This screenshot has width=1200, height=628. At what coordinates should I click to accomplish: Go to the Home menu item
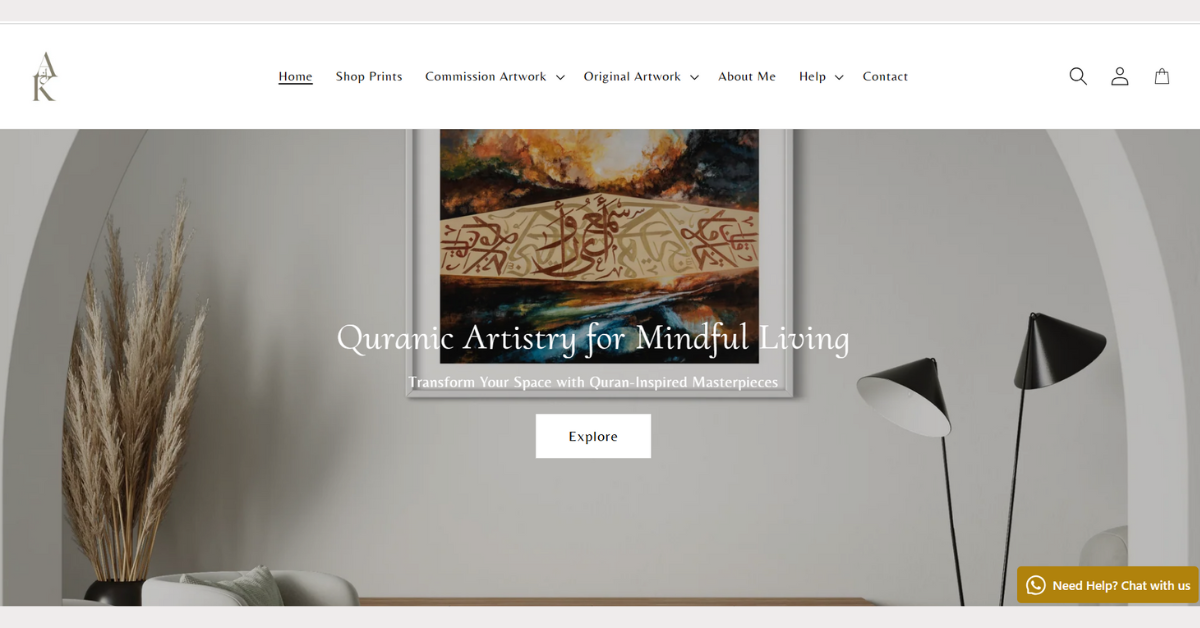pyautogui.click(x=295, y=76)
